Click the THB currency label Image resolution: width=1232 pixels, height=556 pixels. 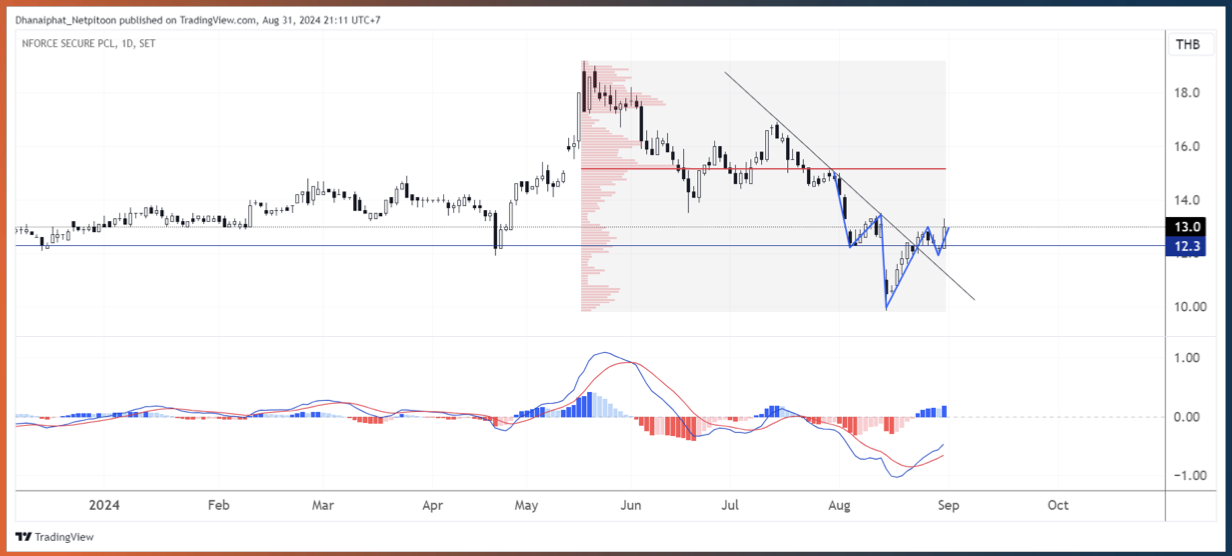click(1188, 44)
